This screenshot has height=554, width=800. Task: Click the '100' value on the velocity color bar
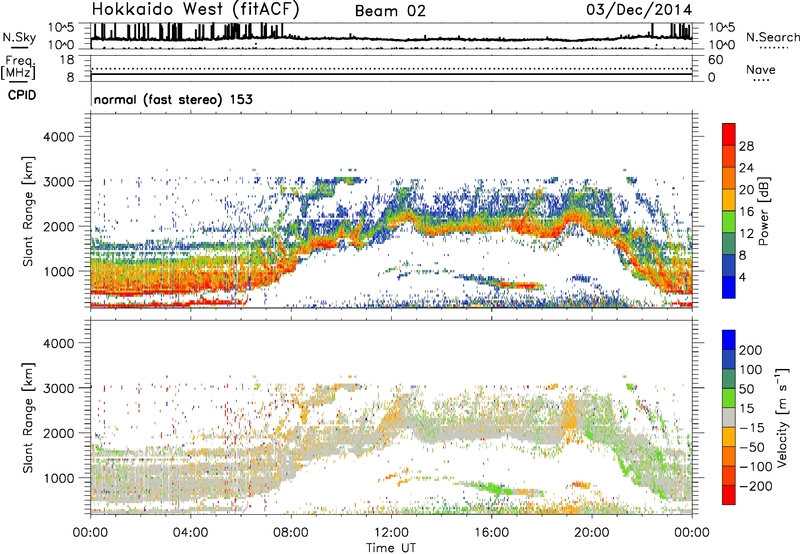point(751,370)
